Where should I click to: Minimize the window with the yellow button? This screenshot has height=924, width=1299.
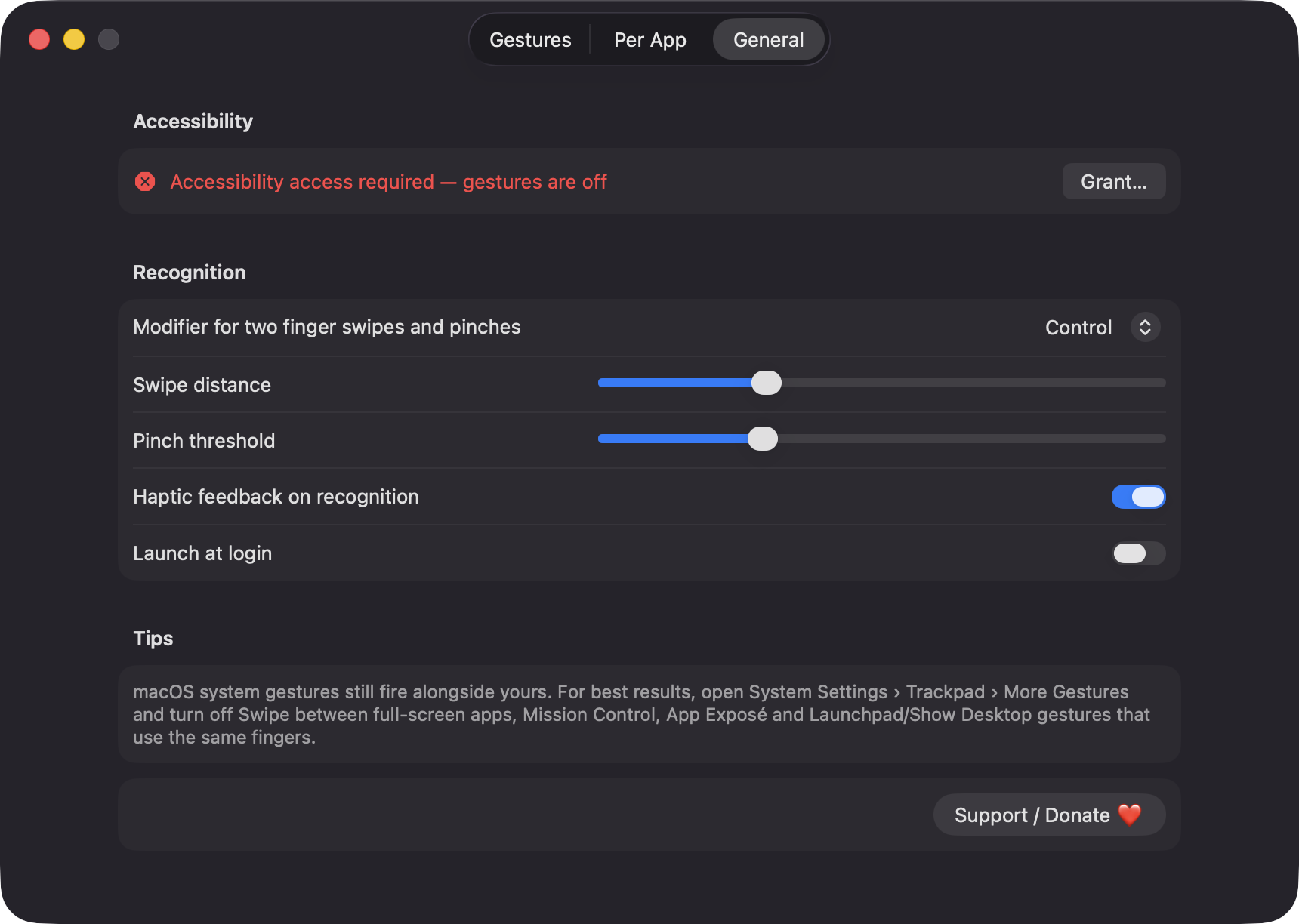click(74, 39)
